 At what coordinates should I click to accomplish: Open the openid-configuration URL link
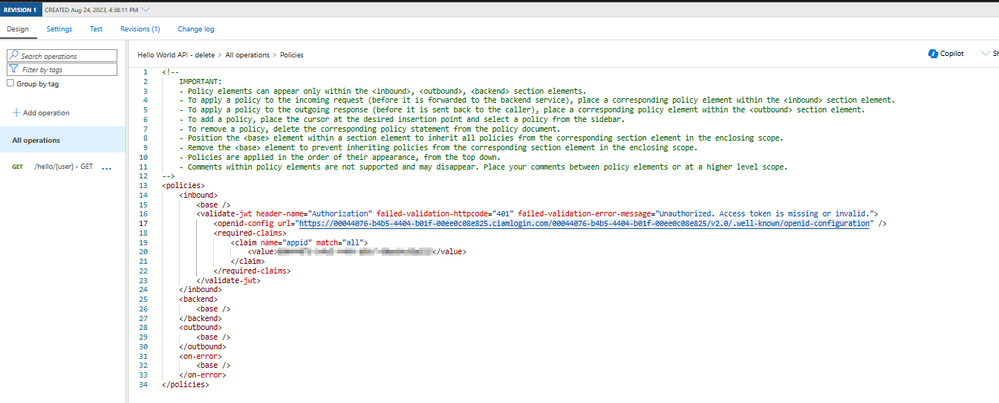584,223
